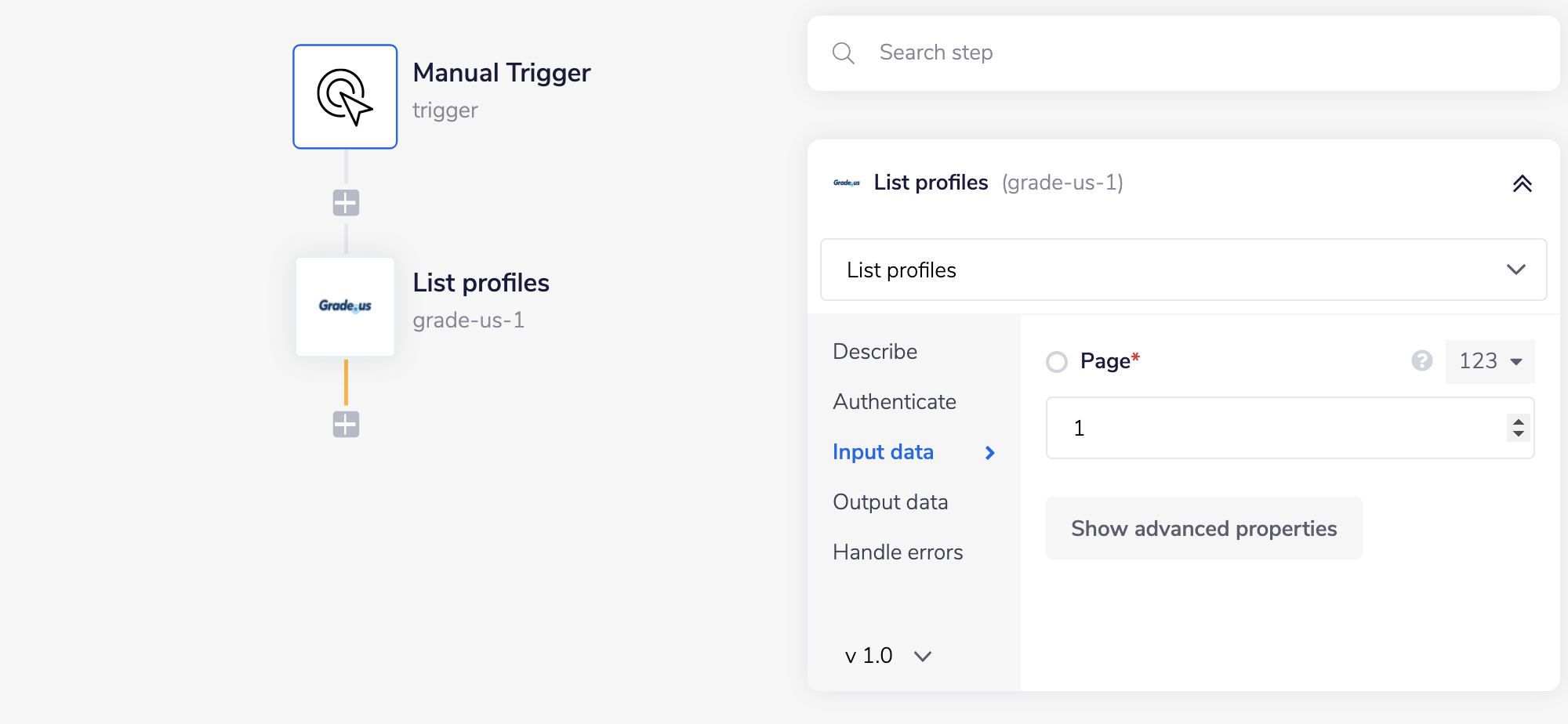Viewport: 1568px width, 724px height.
Task: Click Grade.us logo in panel header
Action: pos(847,183)
